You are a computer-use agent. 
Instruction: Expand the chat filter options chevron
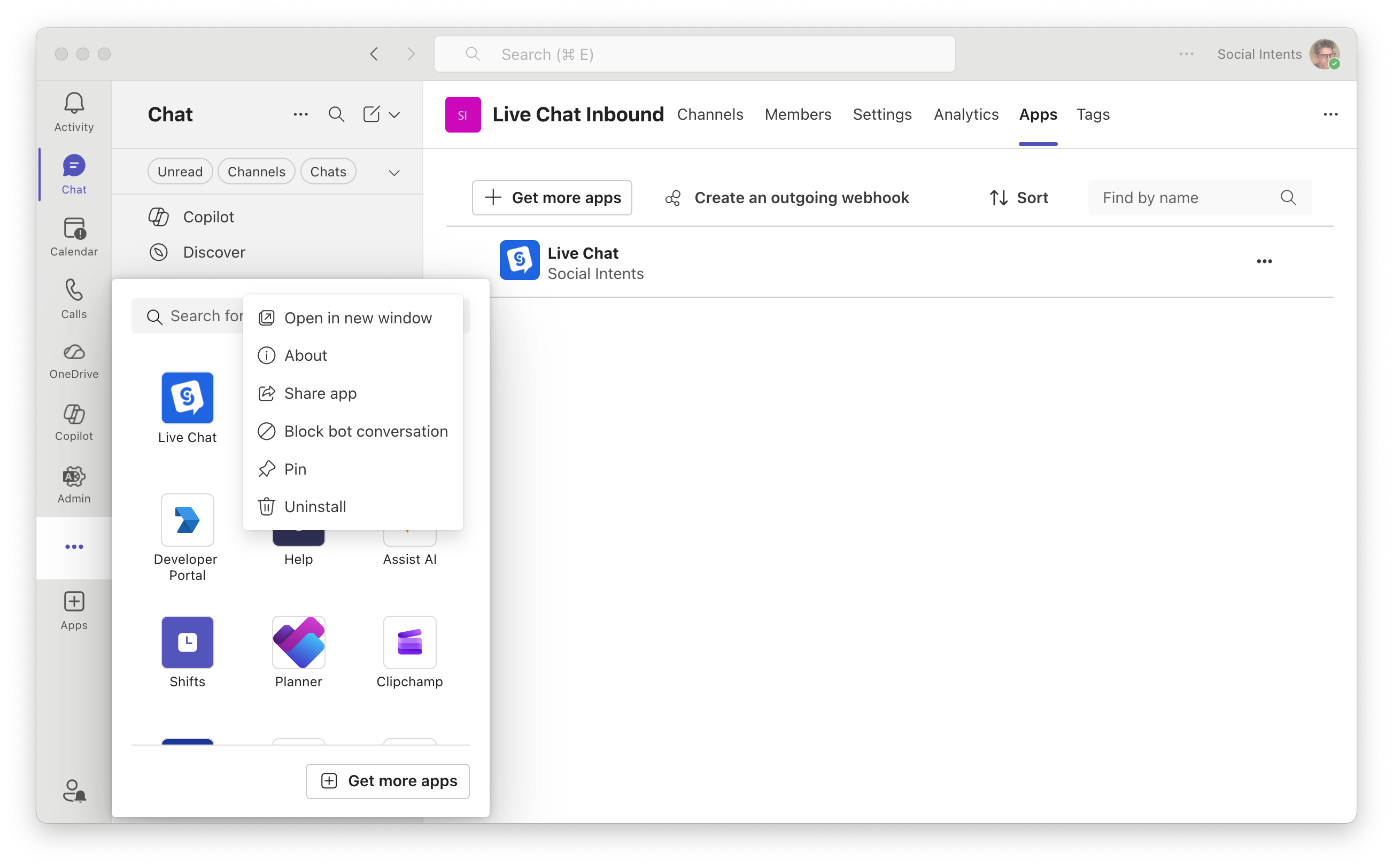(x=394, y=172)
